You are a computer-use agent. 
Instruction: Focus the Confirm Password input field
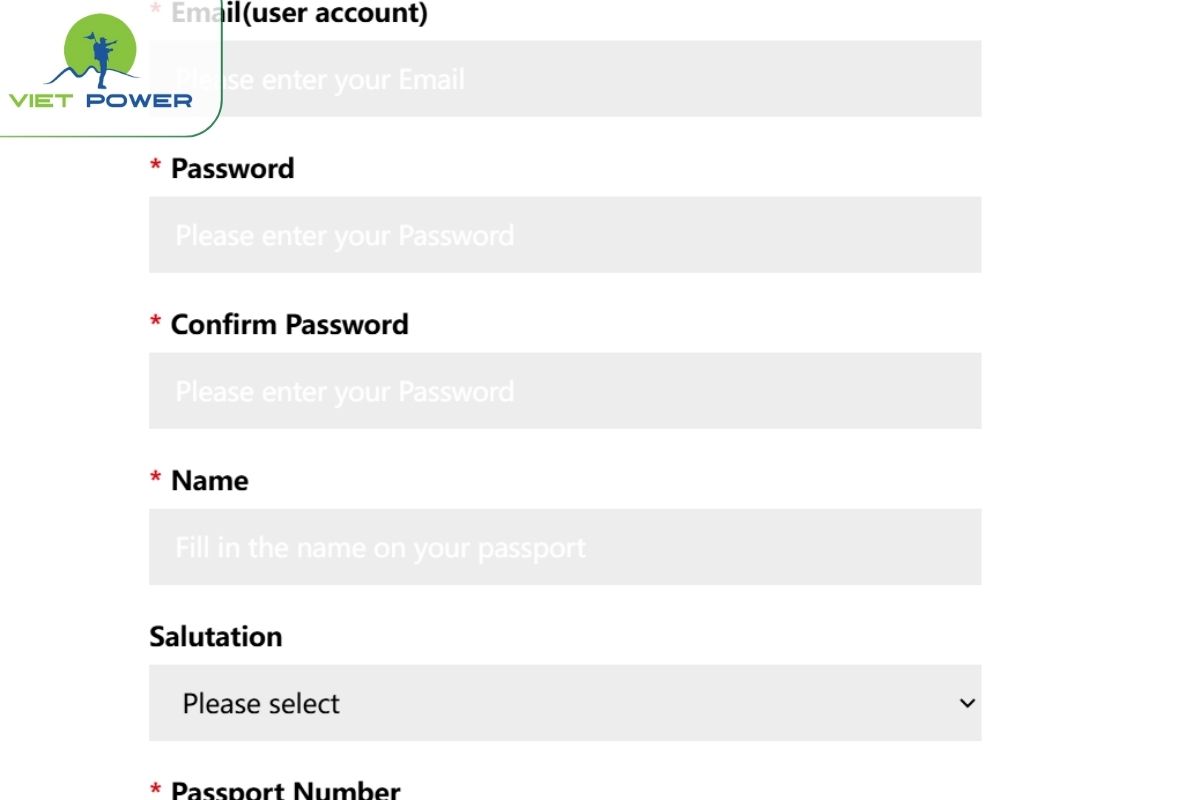pos(565,391)
